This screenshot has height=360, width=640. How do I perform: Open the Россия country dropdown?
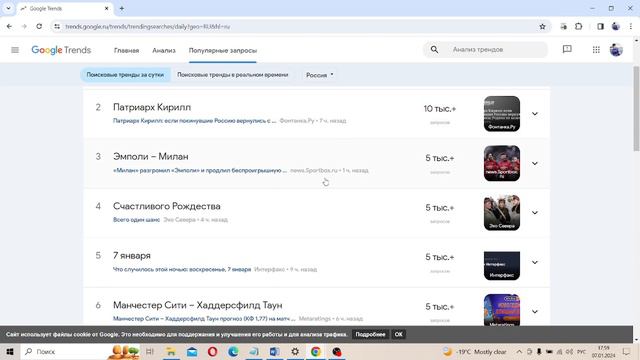tap(320, 75)
